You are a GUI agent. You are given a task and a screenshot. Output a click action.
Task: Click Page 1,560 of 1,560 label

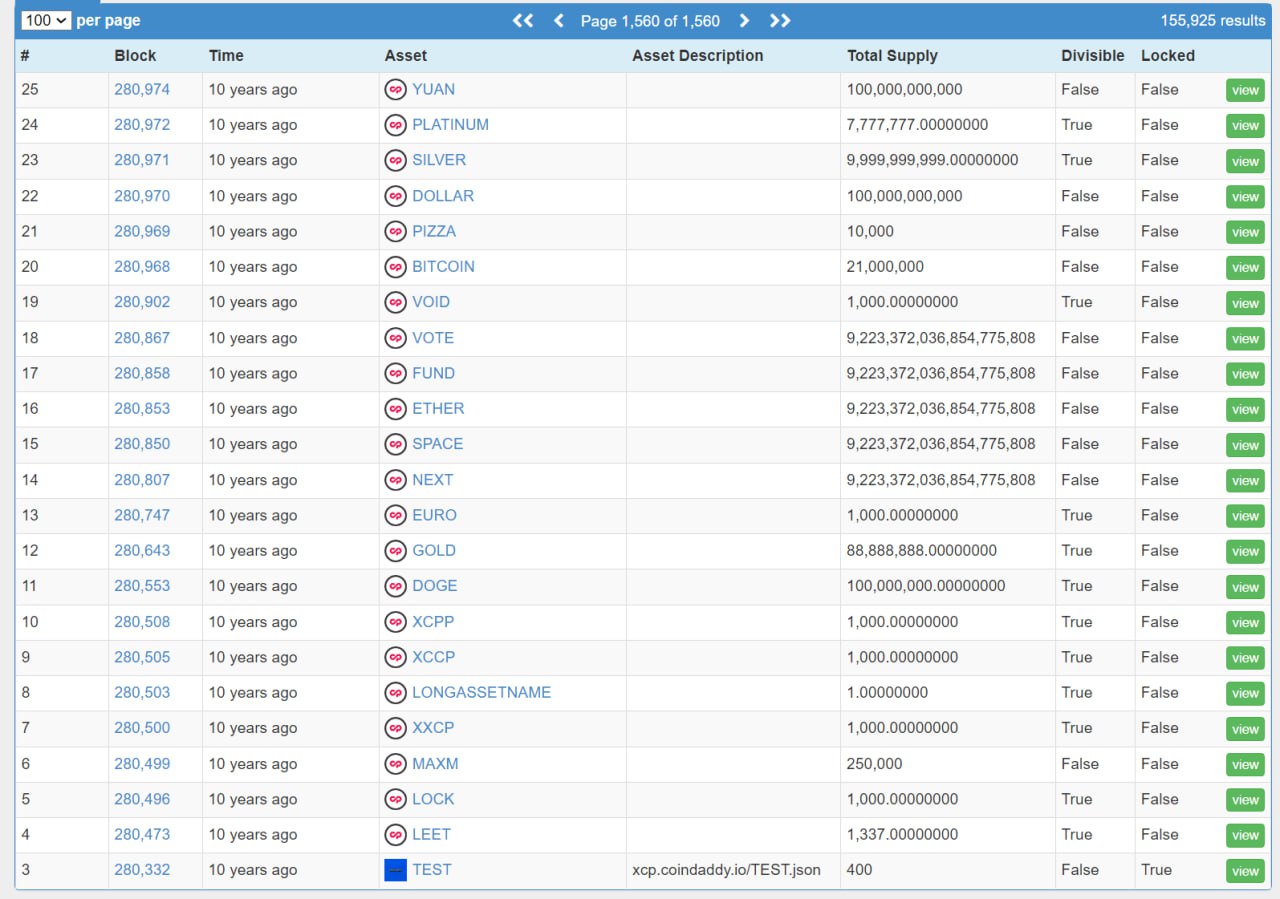650,20
